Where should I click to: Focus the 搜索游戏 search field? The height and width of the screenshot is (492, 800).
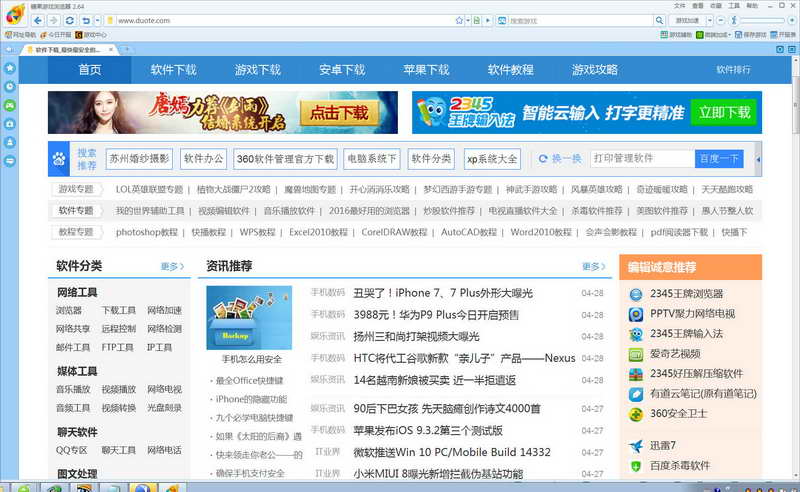[581, 21]
